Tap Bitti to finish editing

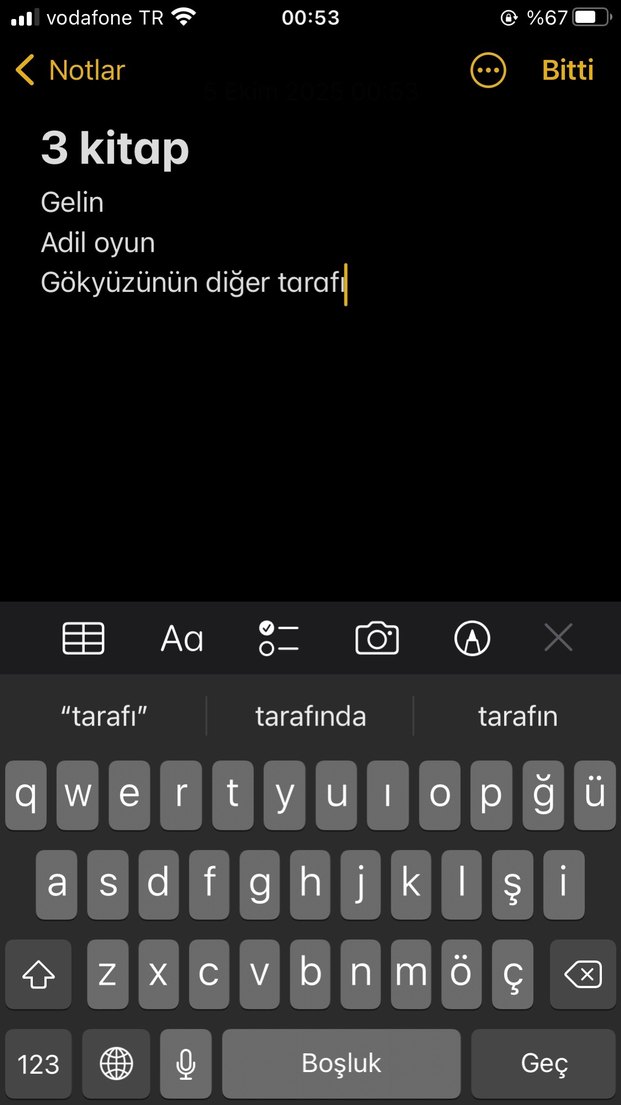(567, 70)
